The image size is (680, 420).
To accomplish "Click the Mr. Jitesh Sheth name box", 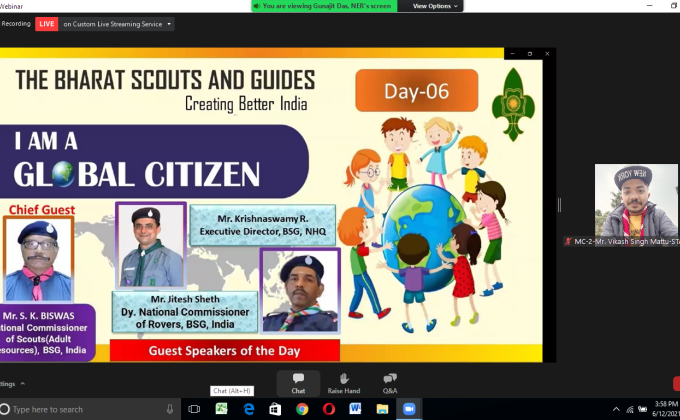I will (x=185, y=312).
